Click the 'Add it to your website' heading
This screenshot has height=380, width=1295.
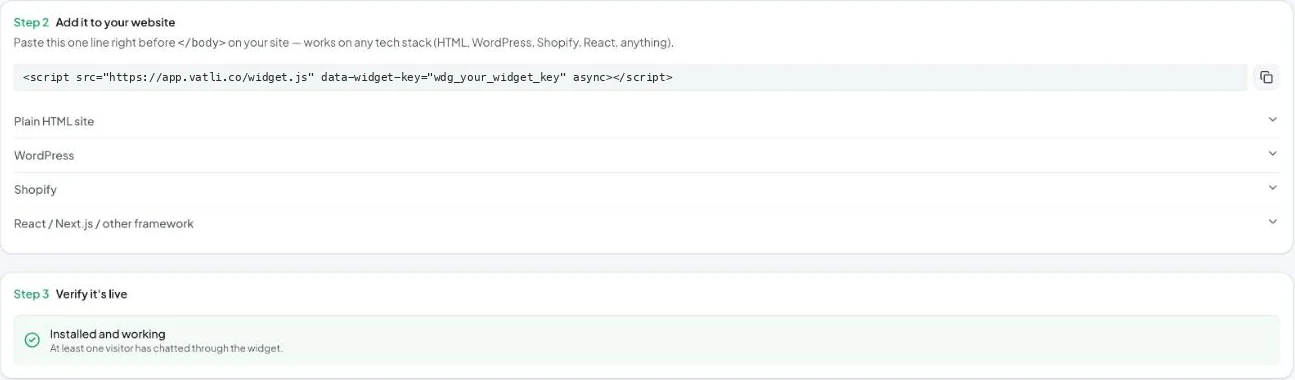click(x=115, y=22)
